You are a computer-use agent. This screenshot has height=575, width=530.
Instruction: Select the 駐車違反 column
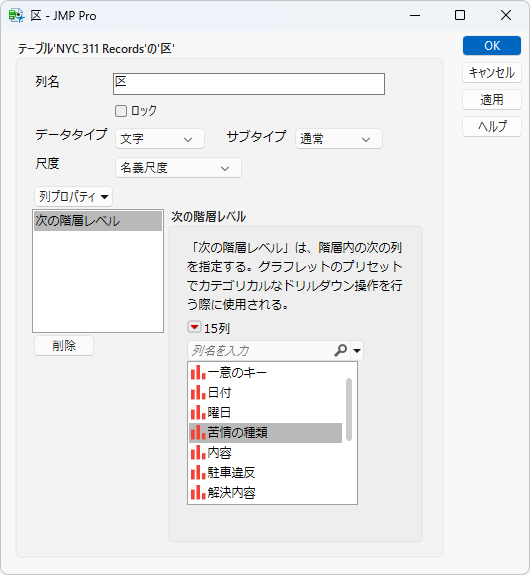266,473
